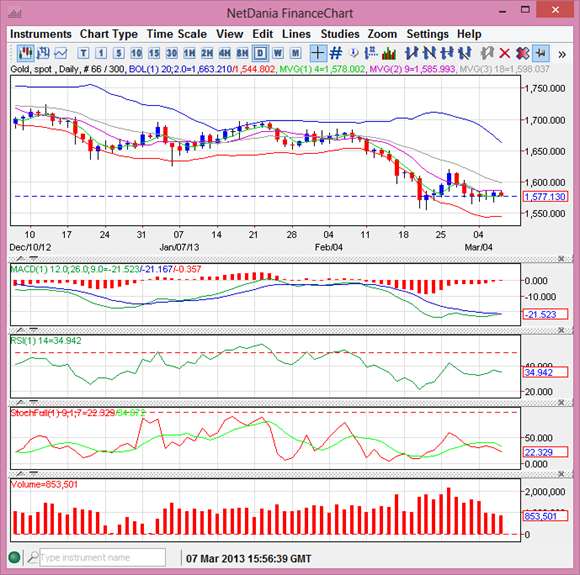The image size is (580, 575).
Task: Click down arrow on RSI panel divider
Action: pos(33,330)
